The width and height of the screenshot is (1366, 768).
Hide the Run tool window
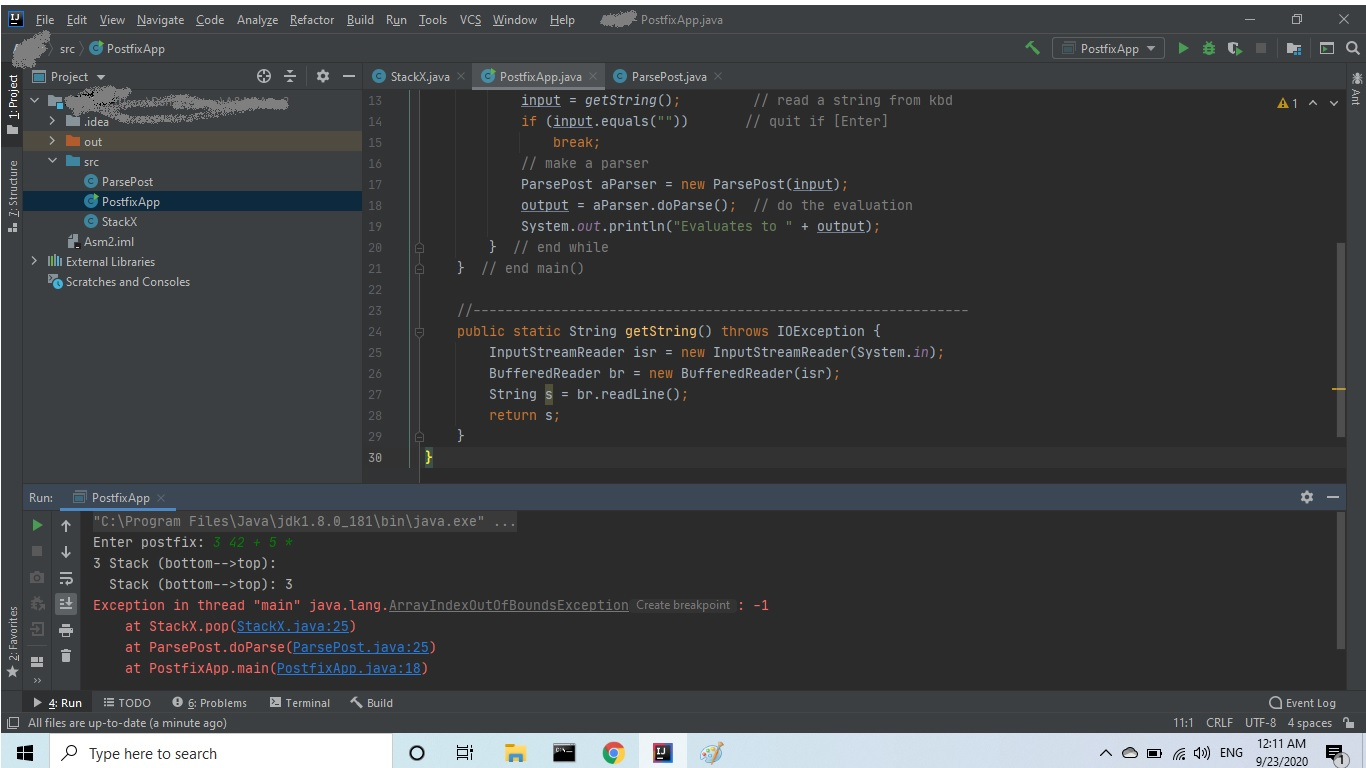point(1333,497)
